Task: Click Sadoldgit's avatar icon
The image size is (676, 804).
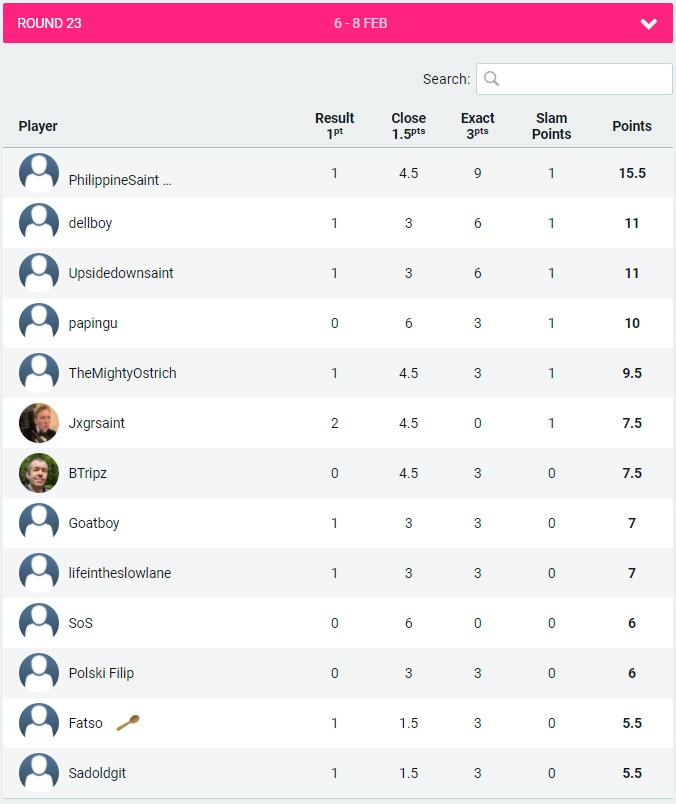Action: [39, 773]
